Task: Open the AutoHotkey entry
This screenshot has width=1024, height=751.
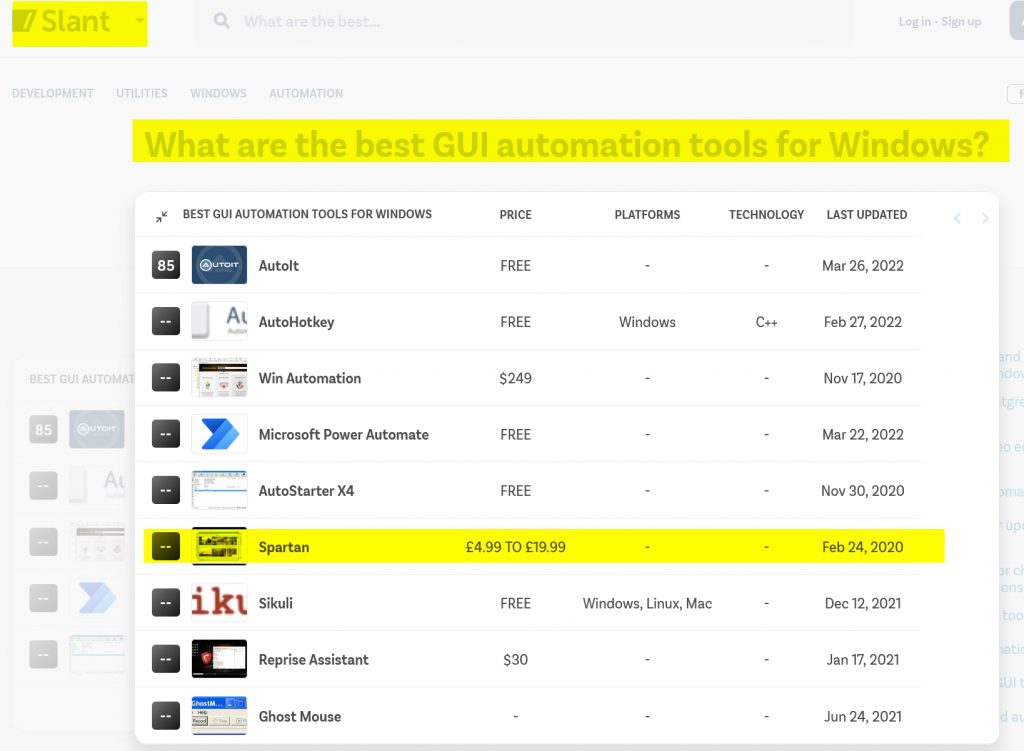Action: 296,322
